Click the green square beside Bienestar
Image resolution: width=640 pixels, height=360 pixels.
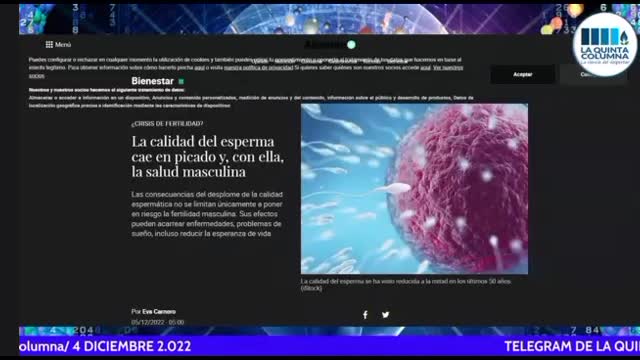[x=181, y=82]
